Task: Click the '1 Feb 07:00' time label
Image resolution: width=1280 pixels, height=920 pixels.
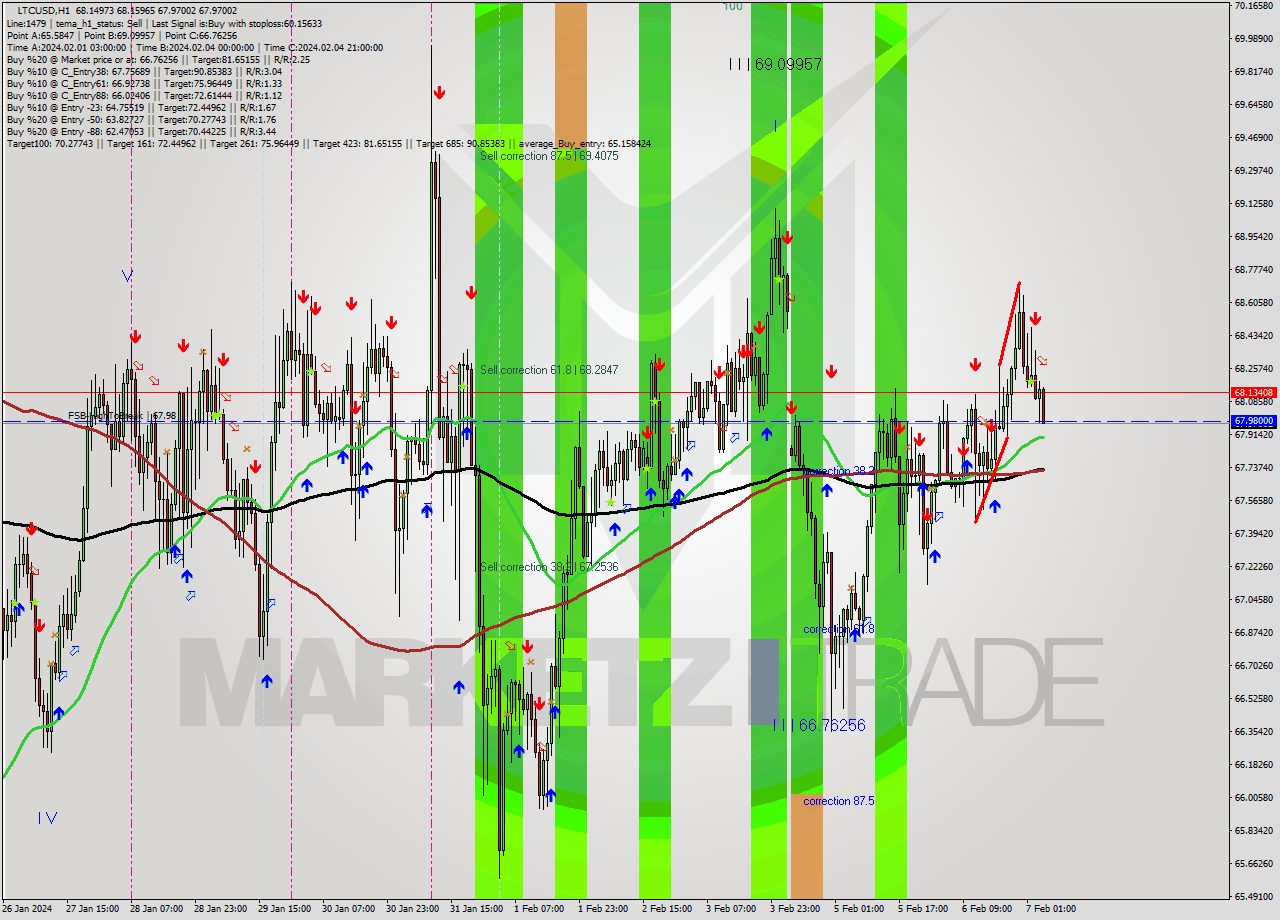Action: 539,909
